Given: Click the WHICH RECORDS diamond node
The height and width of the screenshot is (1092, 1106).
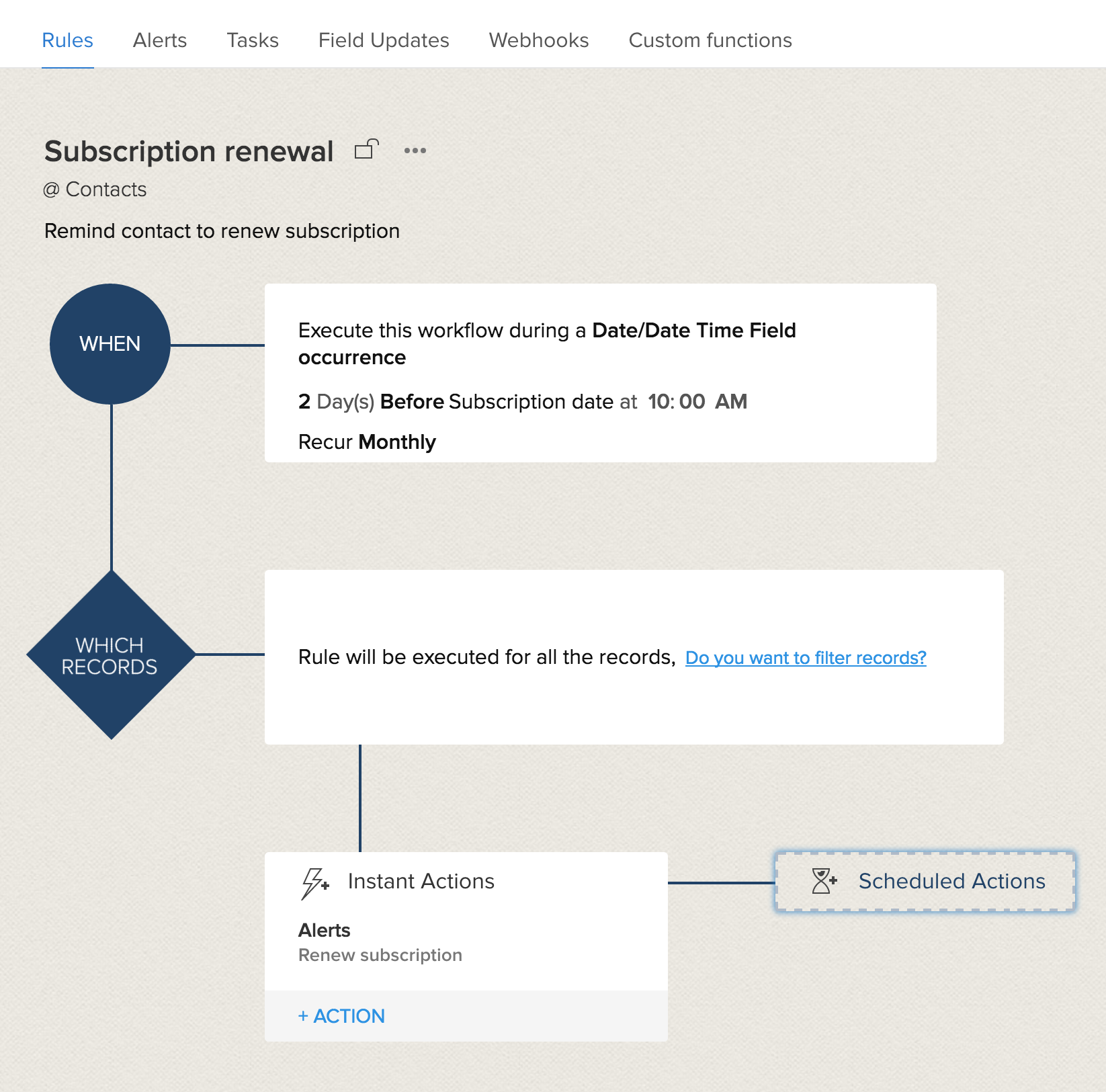Looking at the screenshot, I should (110, 655).
